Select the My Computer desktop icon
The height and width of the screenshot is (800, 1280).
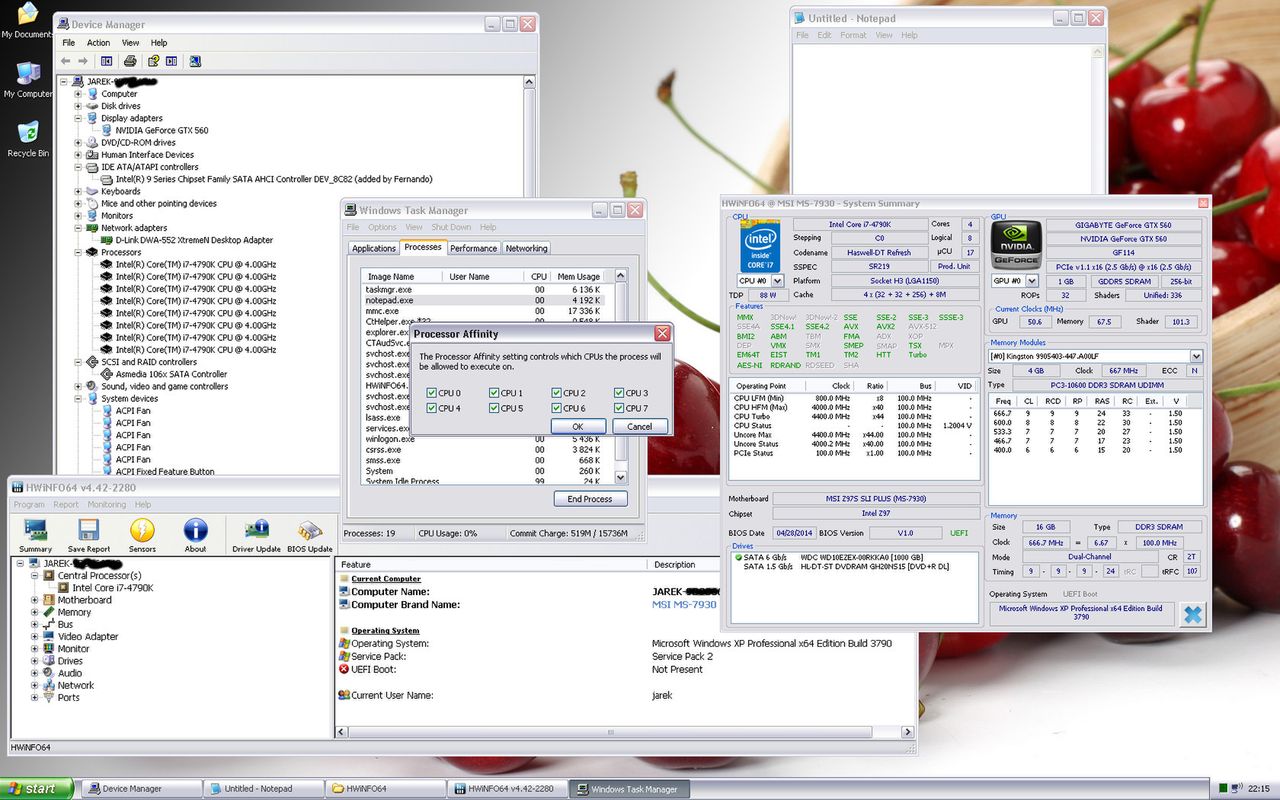pos(28,80)
